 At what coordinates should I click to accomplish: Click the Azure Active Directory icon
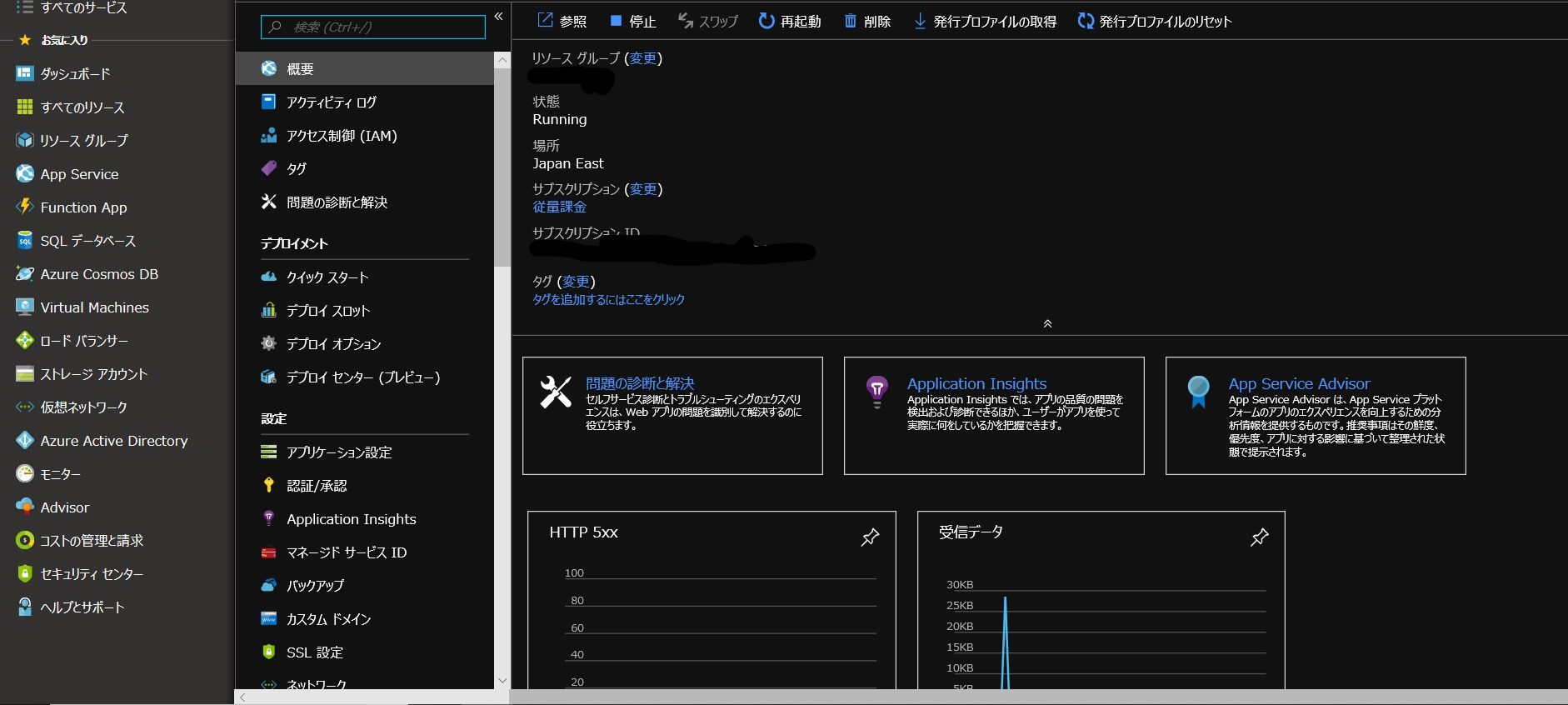(x=25, y=440)
